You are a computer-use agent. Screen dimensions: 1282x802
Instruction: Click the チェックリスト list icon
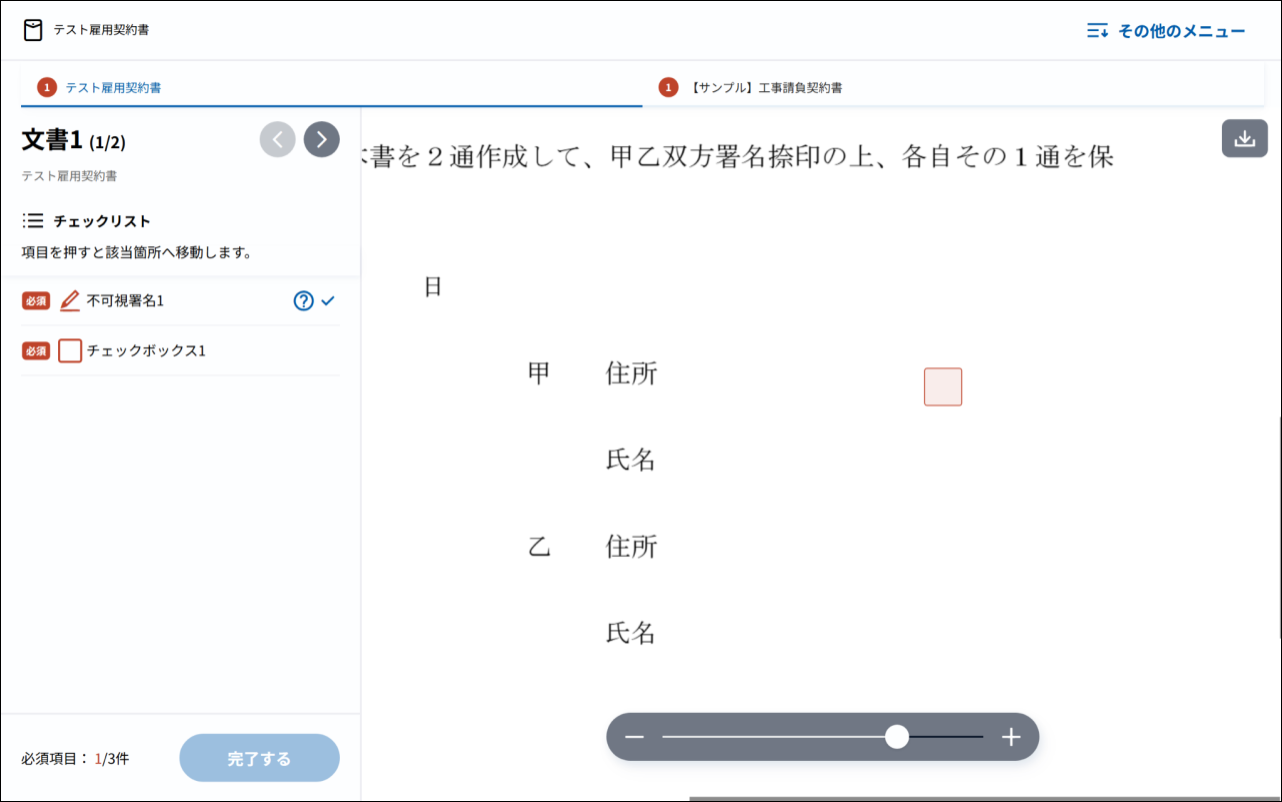coord(32,221)
